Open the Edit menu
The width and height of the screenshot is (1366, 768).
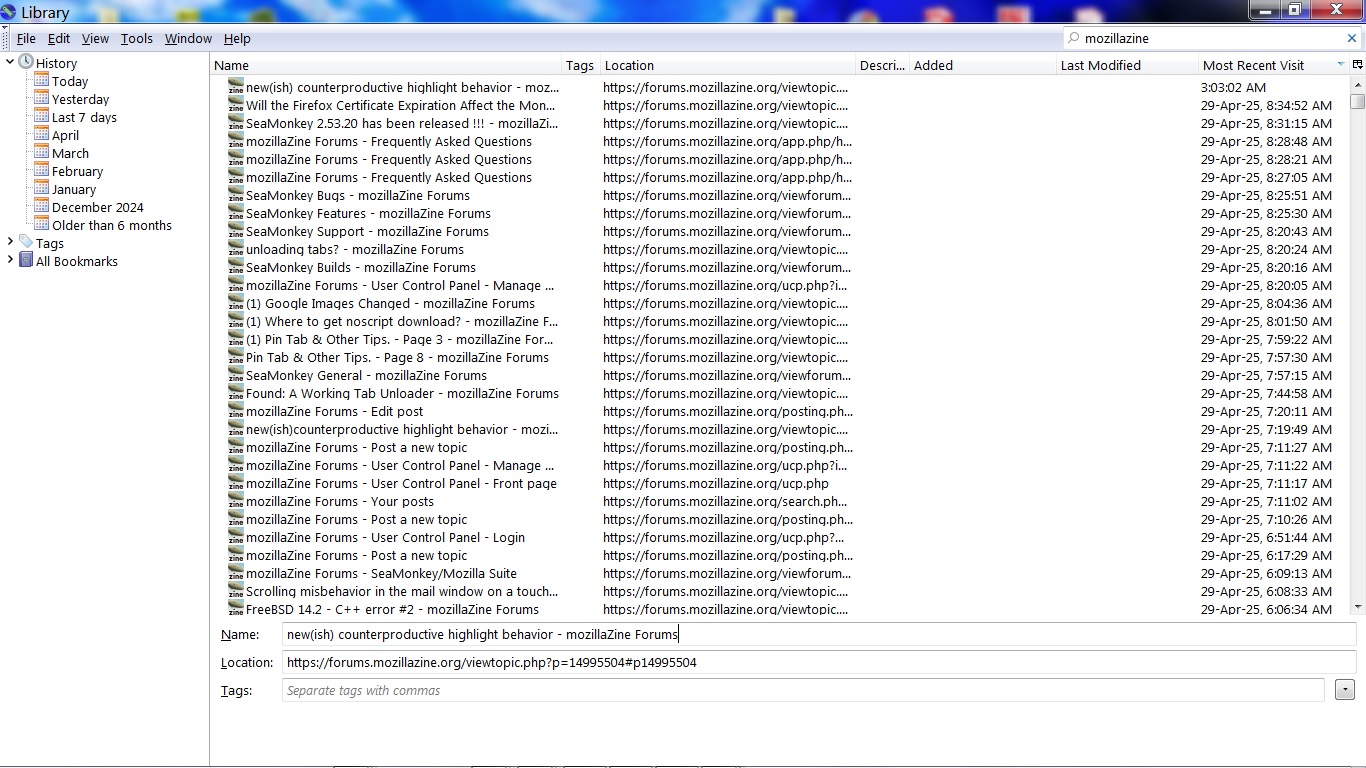(x=59, y=38)
